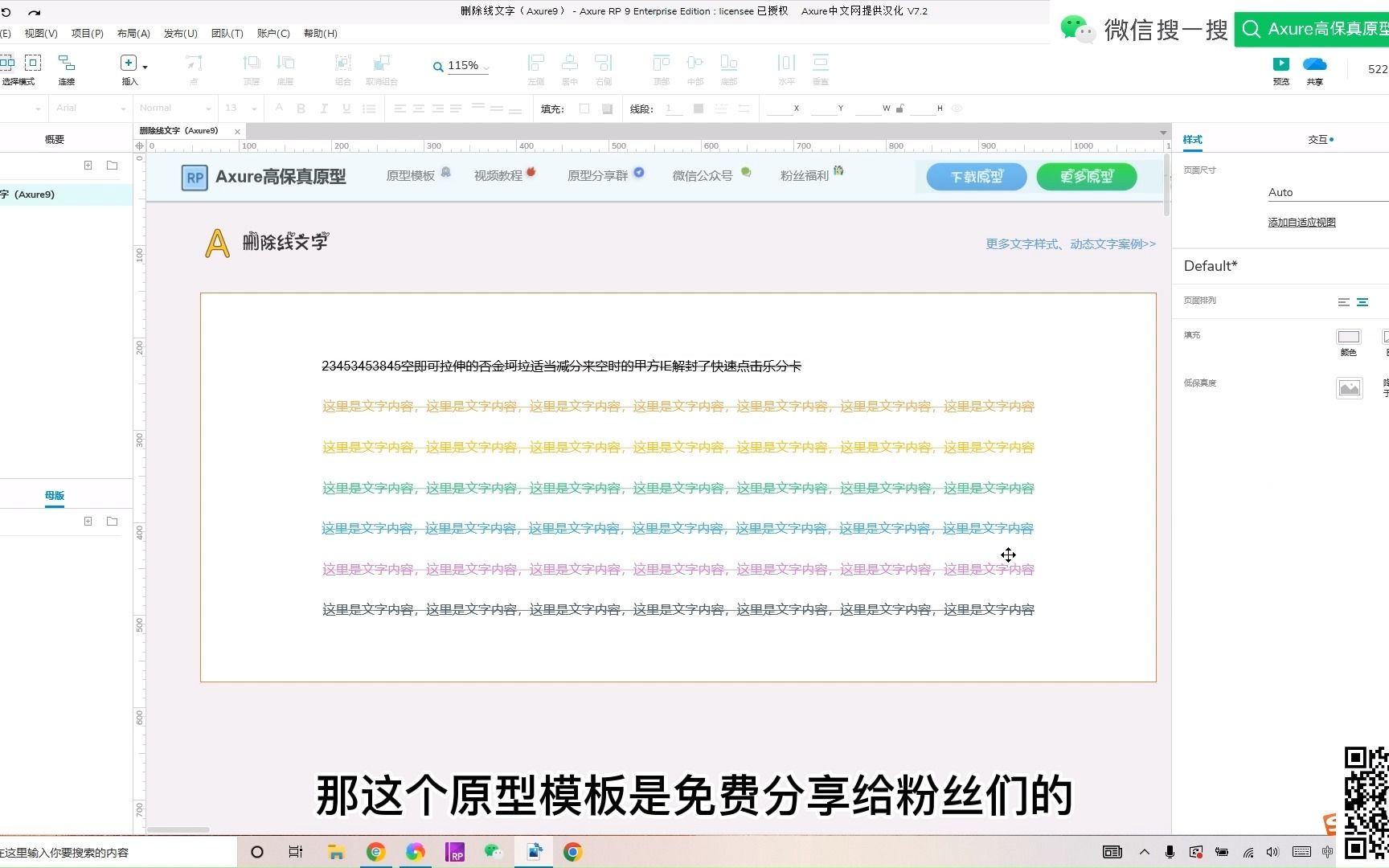This screenshot has width=1389, height=868.
Task: Switch to the 交互 tab
Action: point(1317,138)
